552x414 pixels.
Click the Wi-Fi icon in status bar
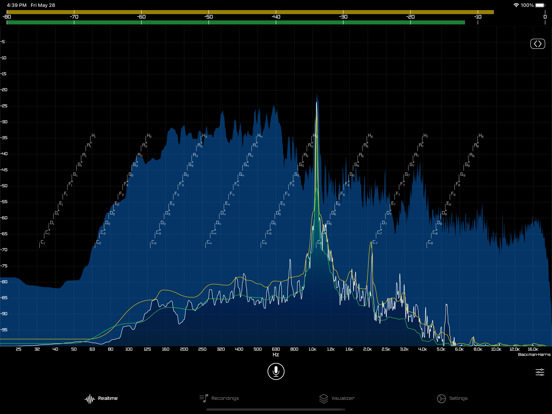click(516, 5)
